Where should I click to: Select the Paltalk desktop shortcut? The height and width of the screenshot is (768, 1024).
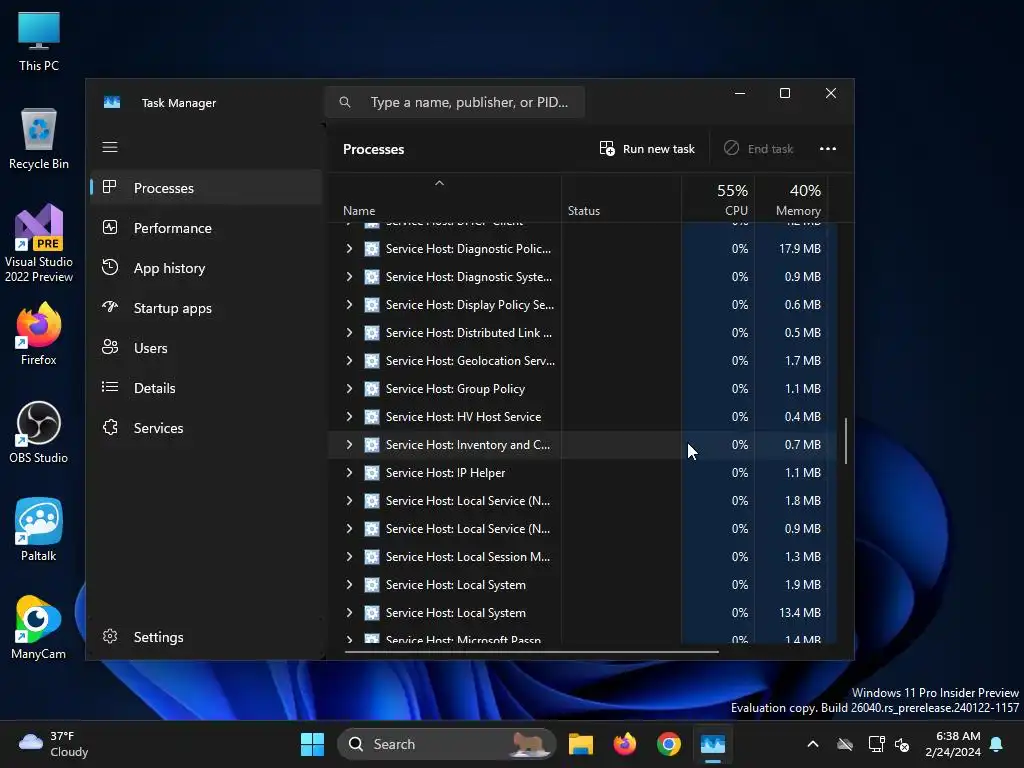39,530
